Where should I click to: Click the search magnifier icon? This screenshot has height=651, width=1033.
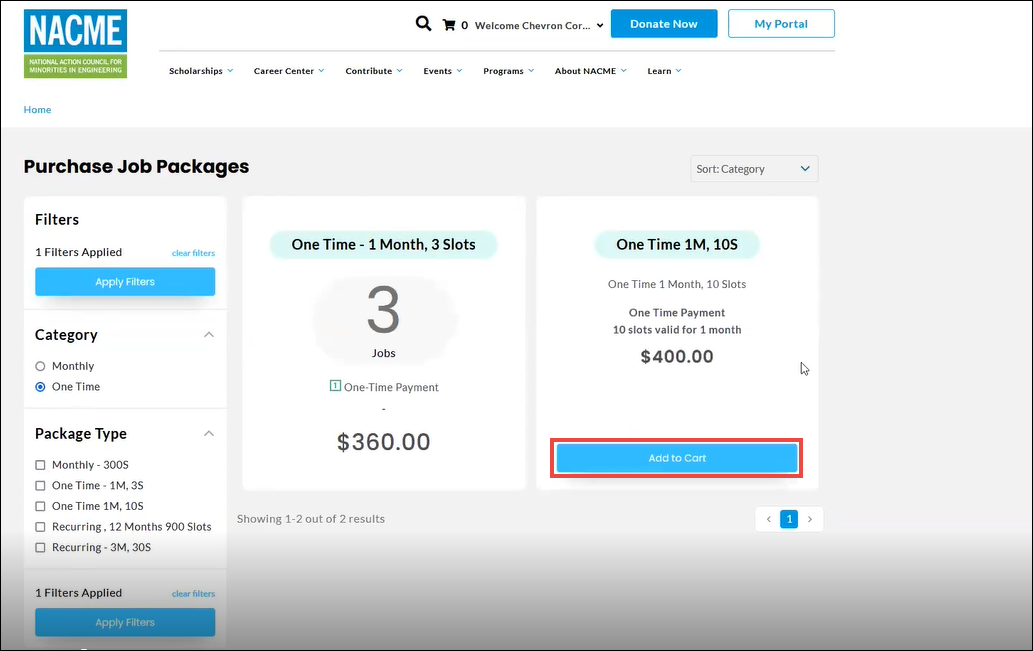(x=423, y=24)
